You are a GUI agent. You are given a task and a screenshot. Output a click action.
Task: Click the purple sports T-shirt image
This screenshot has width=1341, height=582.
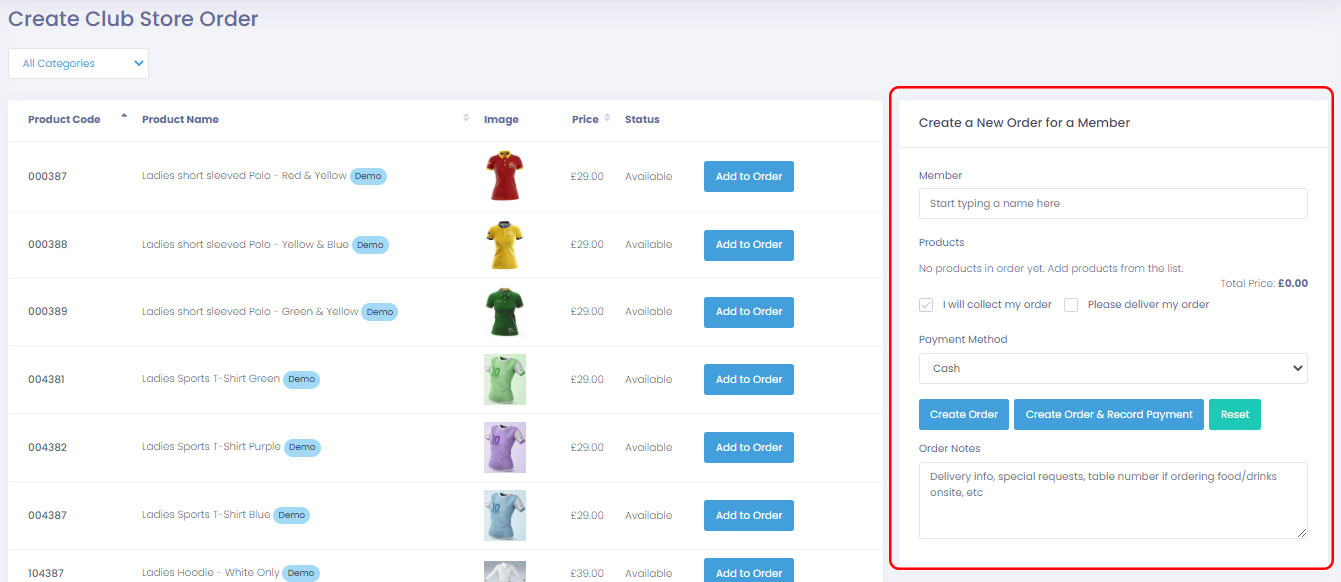504,447
